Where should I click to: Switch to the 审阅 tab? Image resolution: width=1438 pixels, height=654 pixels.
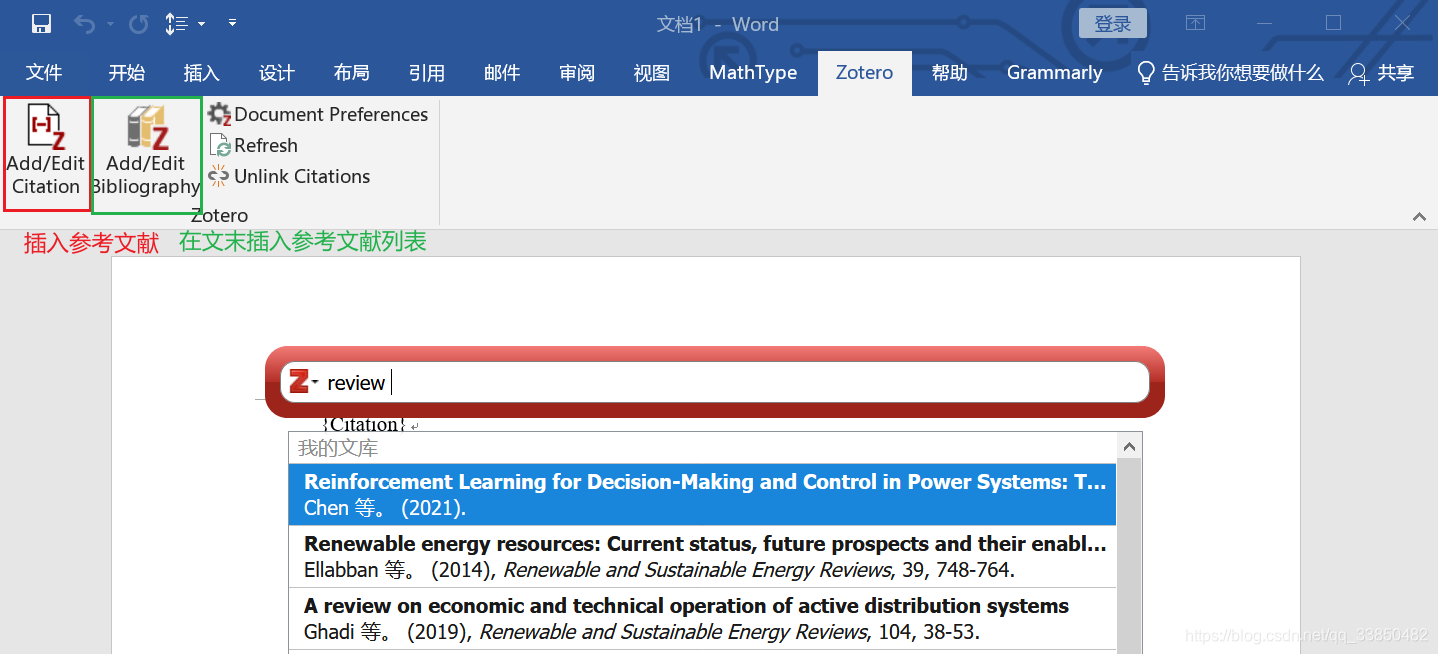[x=577, y=72]
